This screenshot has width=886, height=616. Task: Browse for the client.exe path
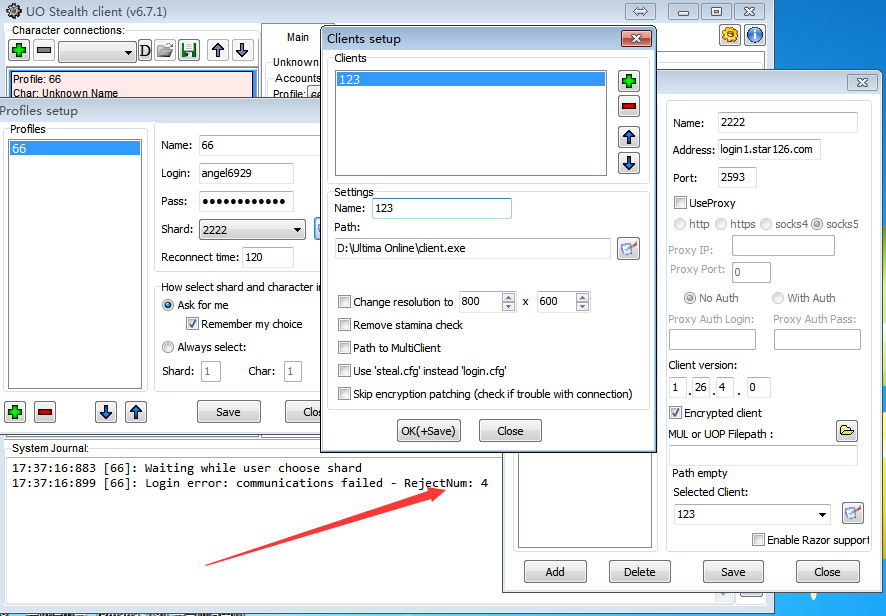coord(628,249)
